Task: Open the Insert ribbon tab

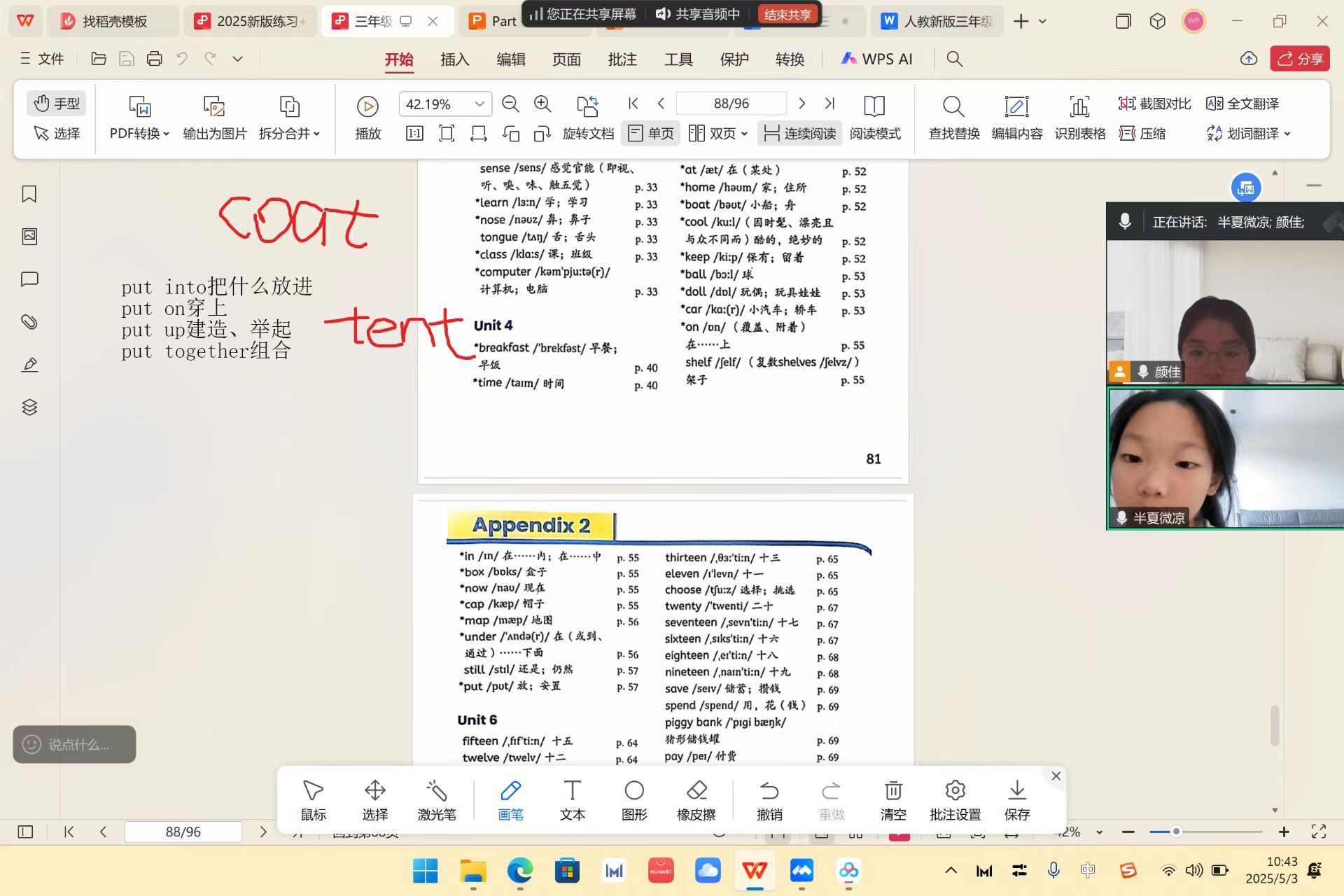Action: click(x=454, y=59)
